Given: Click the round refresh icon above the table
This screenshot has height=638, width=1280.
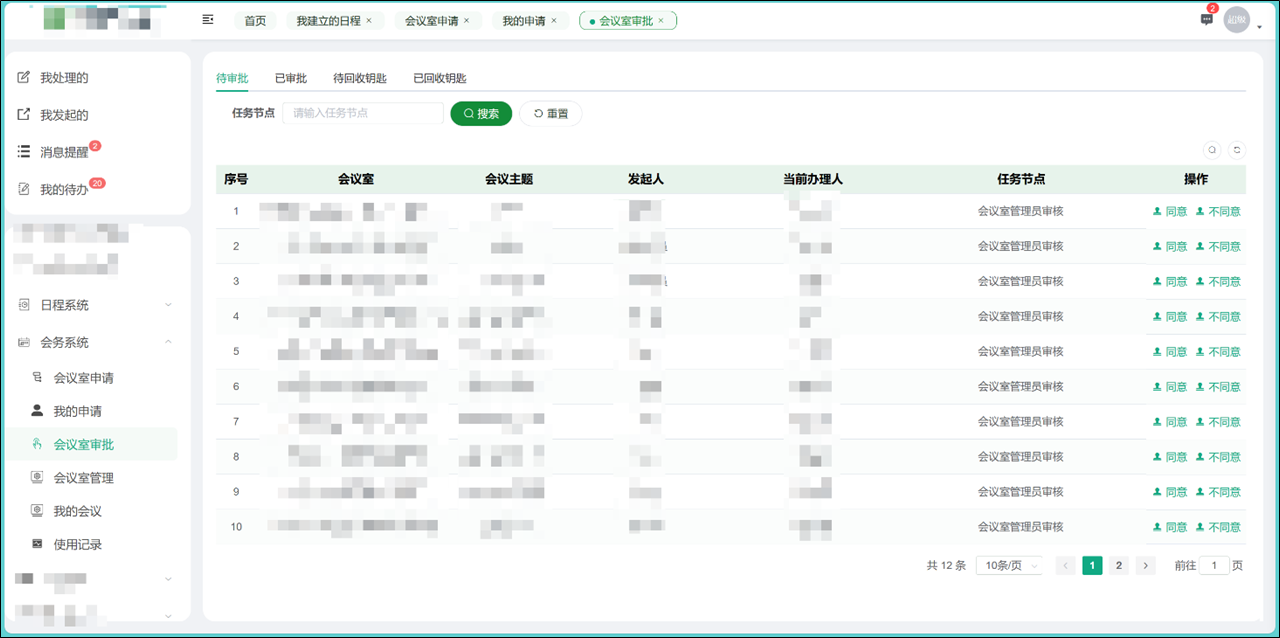Looking at the screenshot, I should [1237, 150].
